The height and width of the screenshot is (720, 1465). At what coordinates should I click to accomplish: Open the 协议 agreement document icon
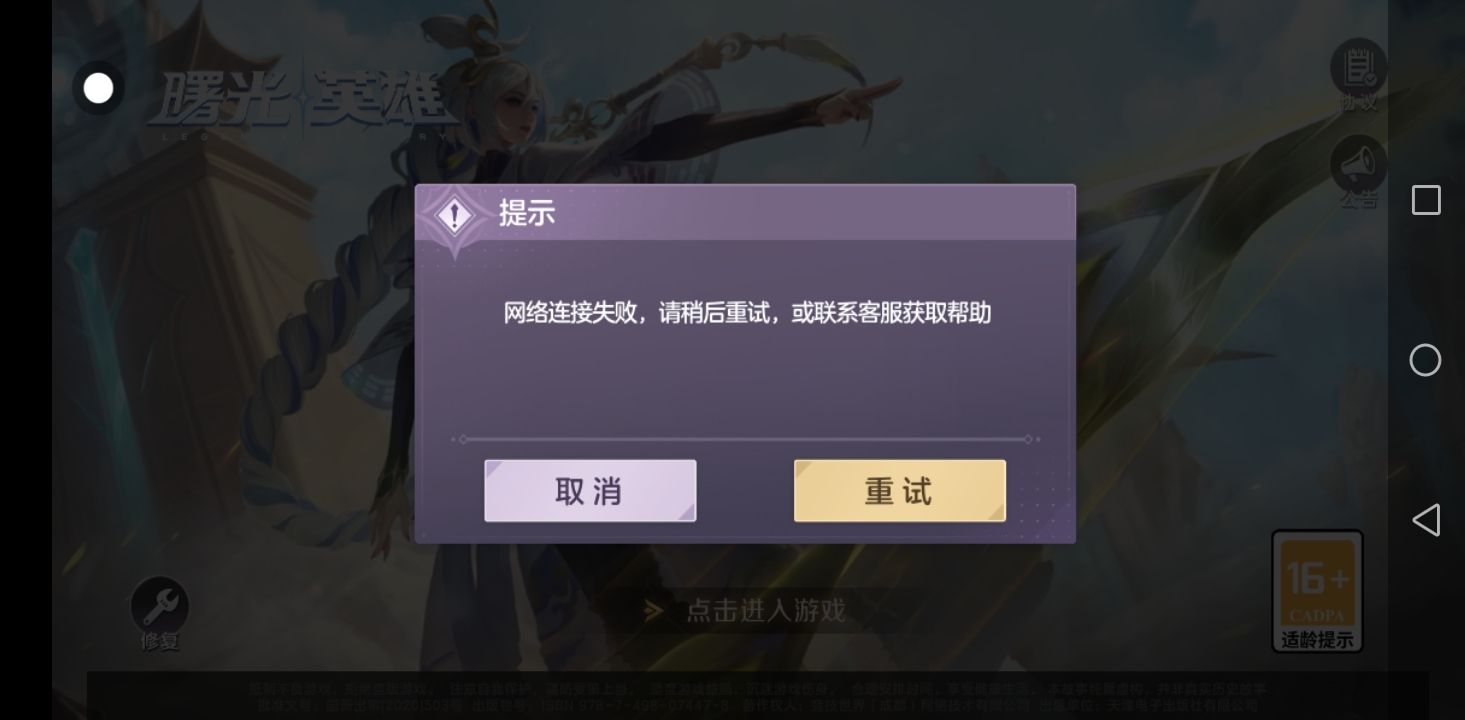[1358, 75]
